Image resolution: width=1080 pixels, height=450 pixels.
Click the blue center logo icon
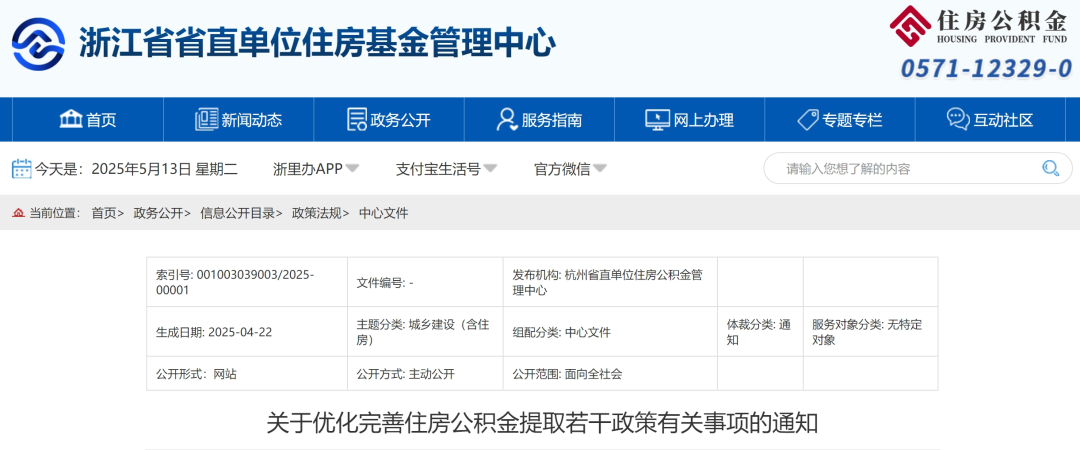coord(39,43)
